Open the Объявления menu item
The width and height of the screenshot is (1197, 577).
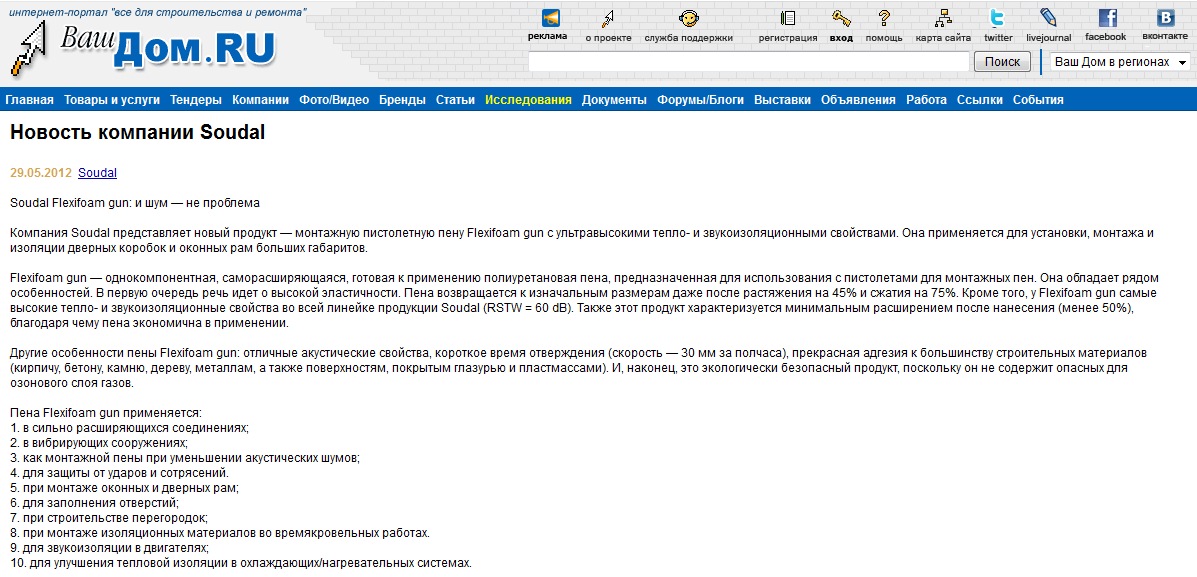click(859, 100)
